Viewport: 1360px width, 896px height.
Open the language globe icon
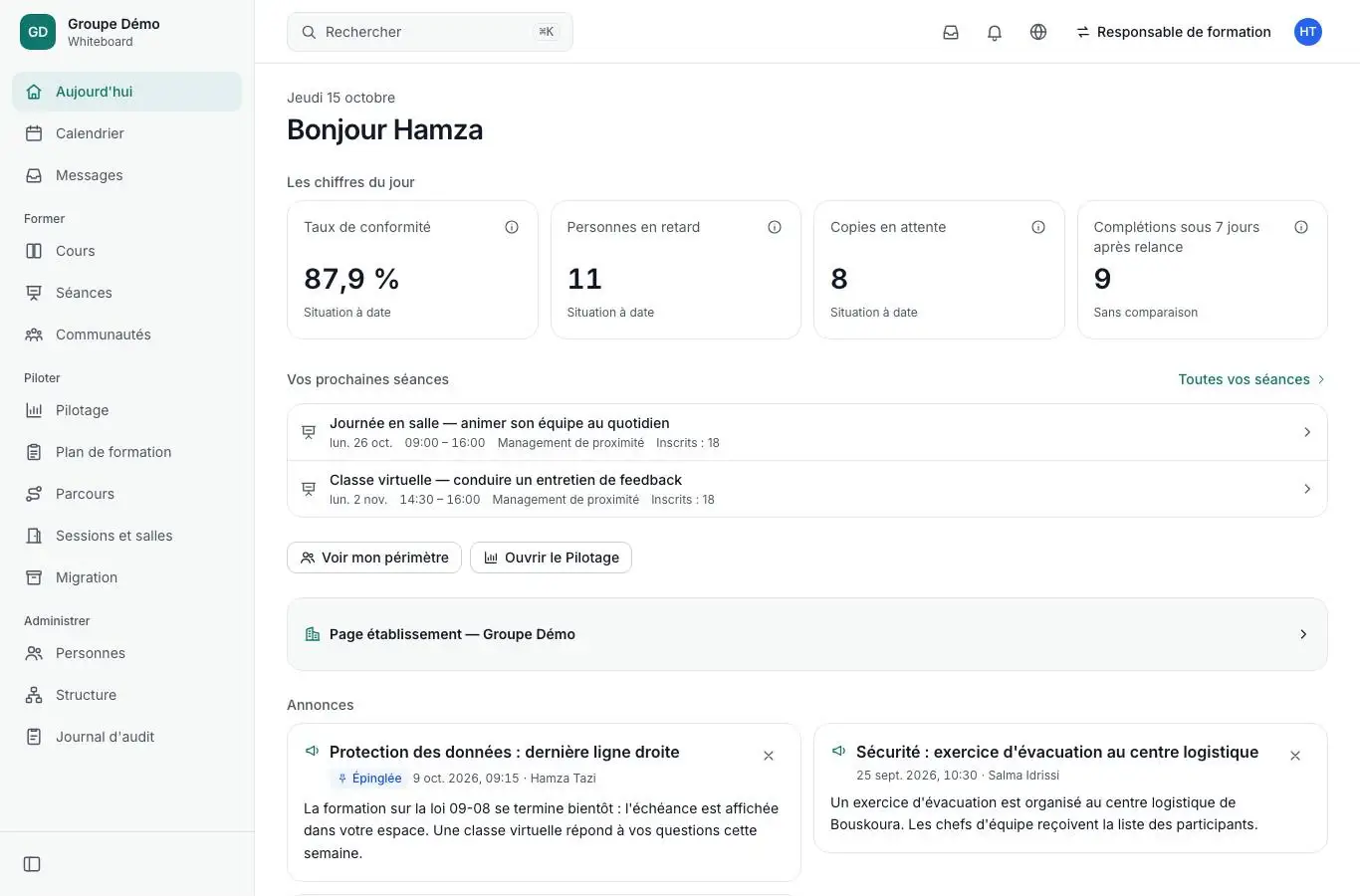pos(1038,32)
